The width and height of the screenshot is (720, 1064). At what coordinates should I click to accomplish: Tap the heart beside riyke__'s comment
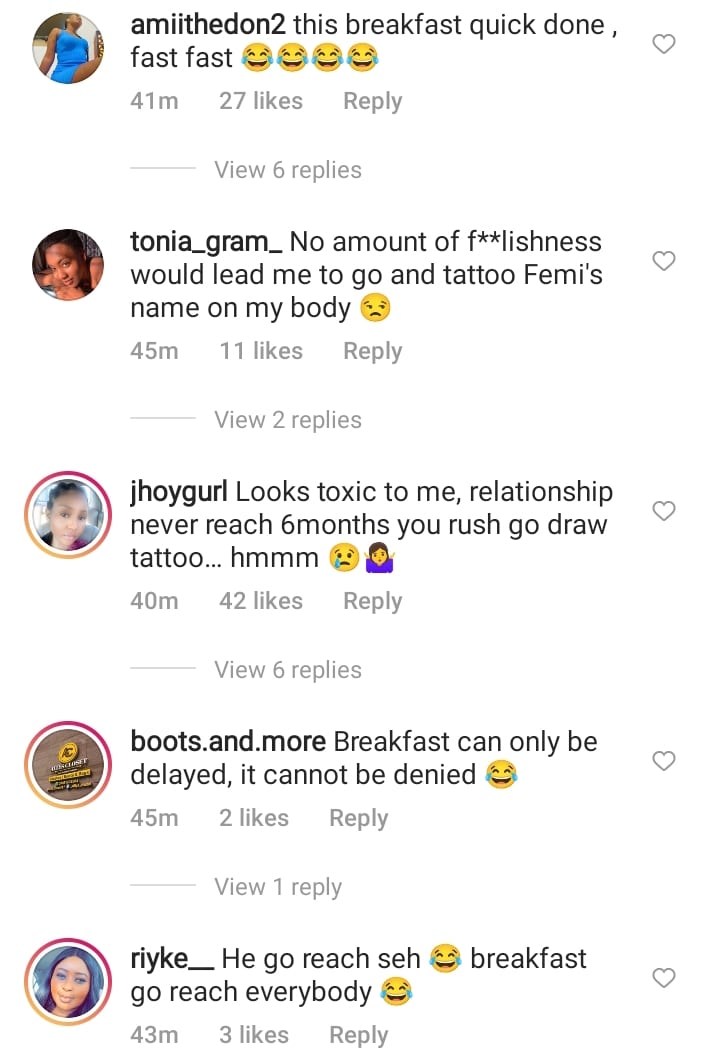pyautogui.click(x=663, y=977)
